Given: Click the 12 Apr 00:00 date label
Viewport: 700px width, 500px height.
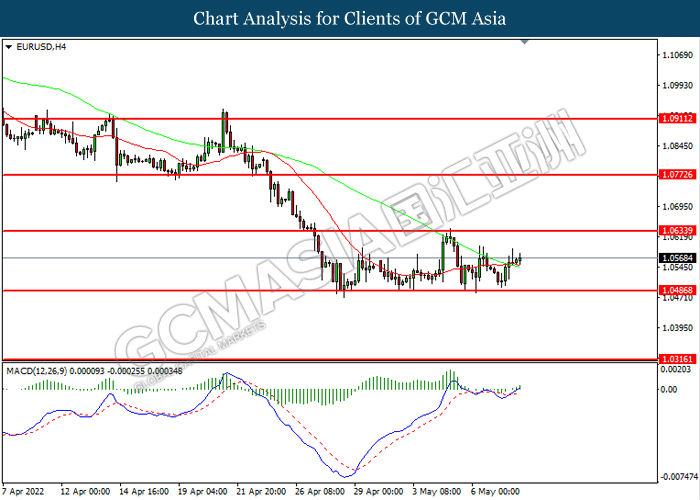Looking at the screenshot, I should (85, 492).
